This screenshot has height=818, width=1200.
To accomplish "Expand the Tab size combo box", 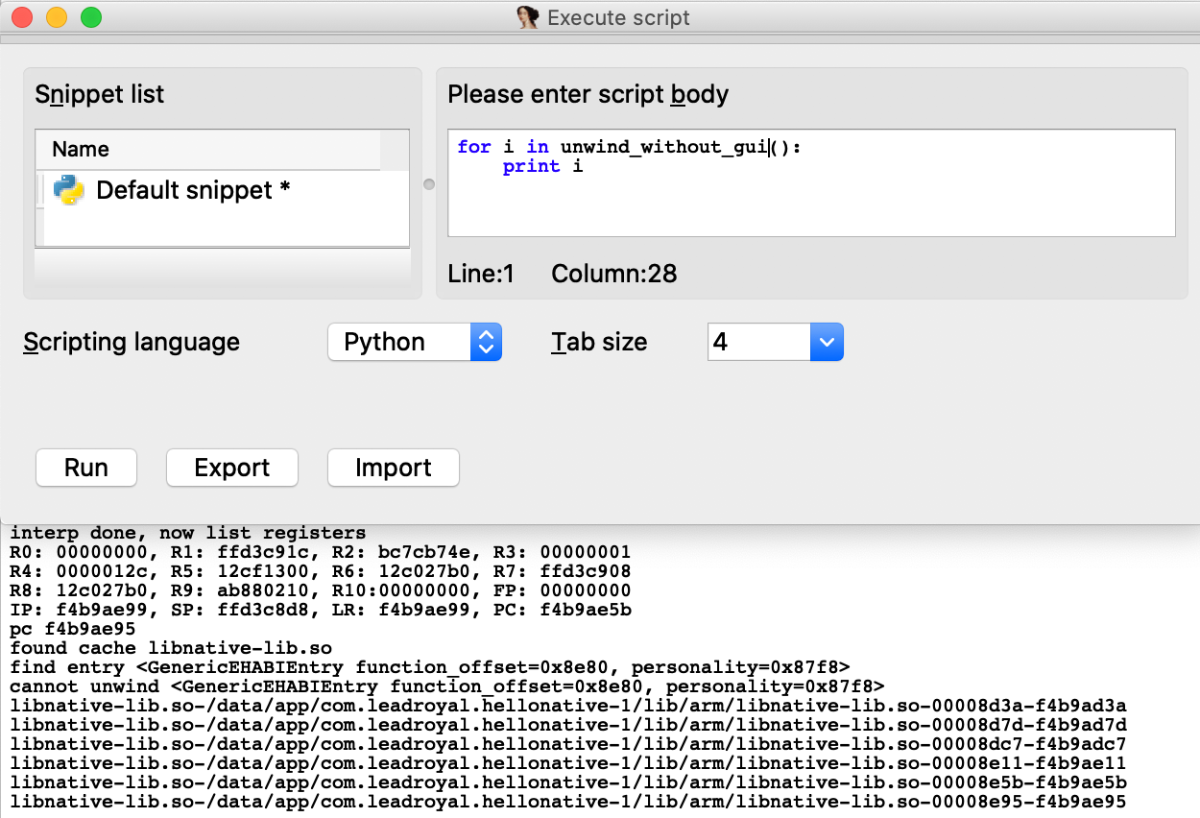I will pos(775,342).
